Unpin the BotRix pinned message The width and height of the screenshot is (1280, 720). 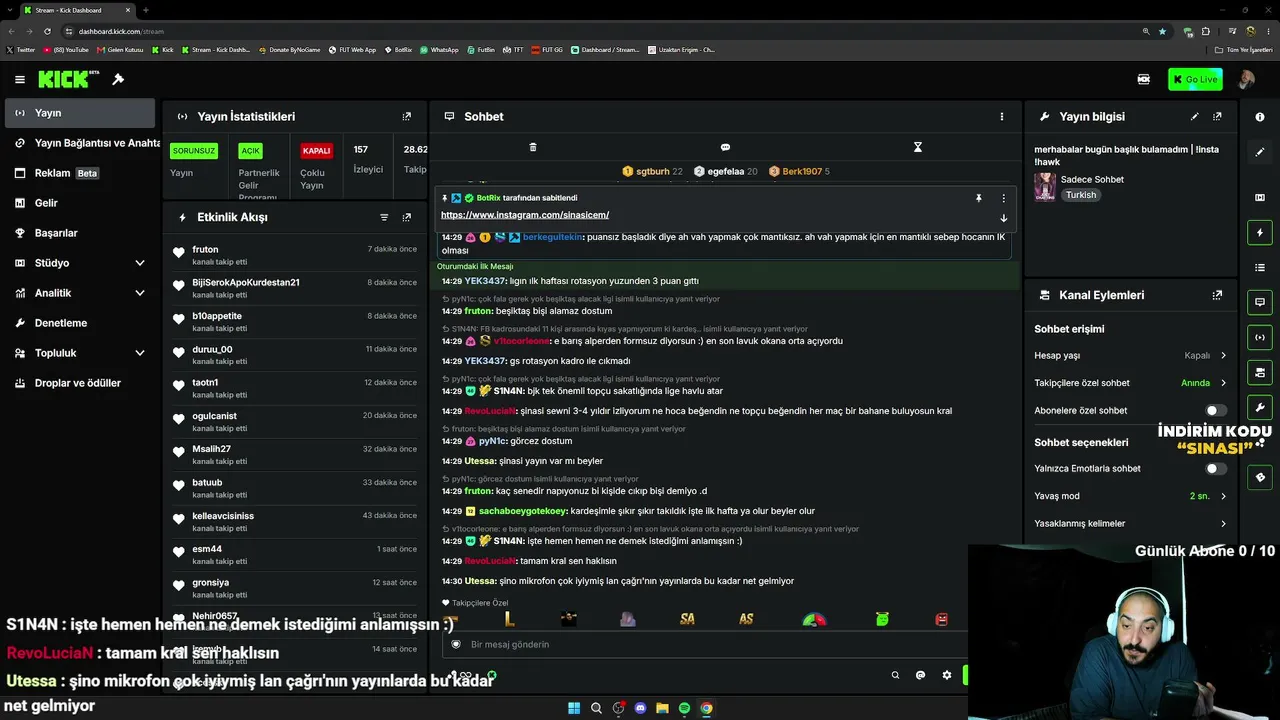[x=979, y=198]
